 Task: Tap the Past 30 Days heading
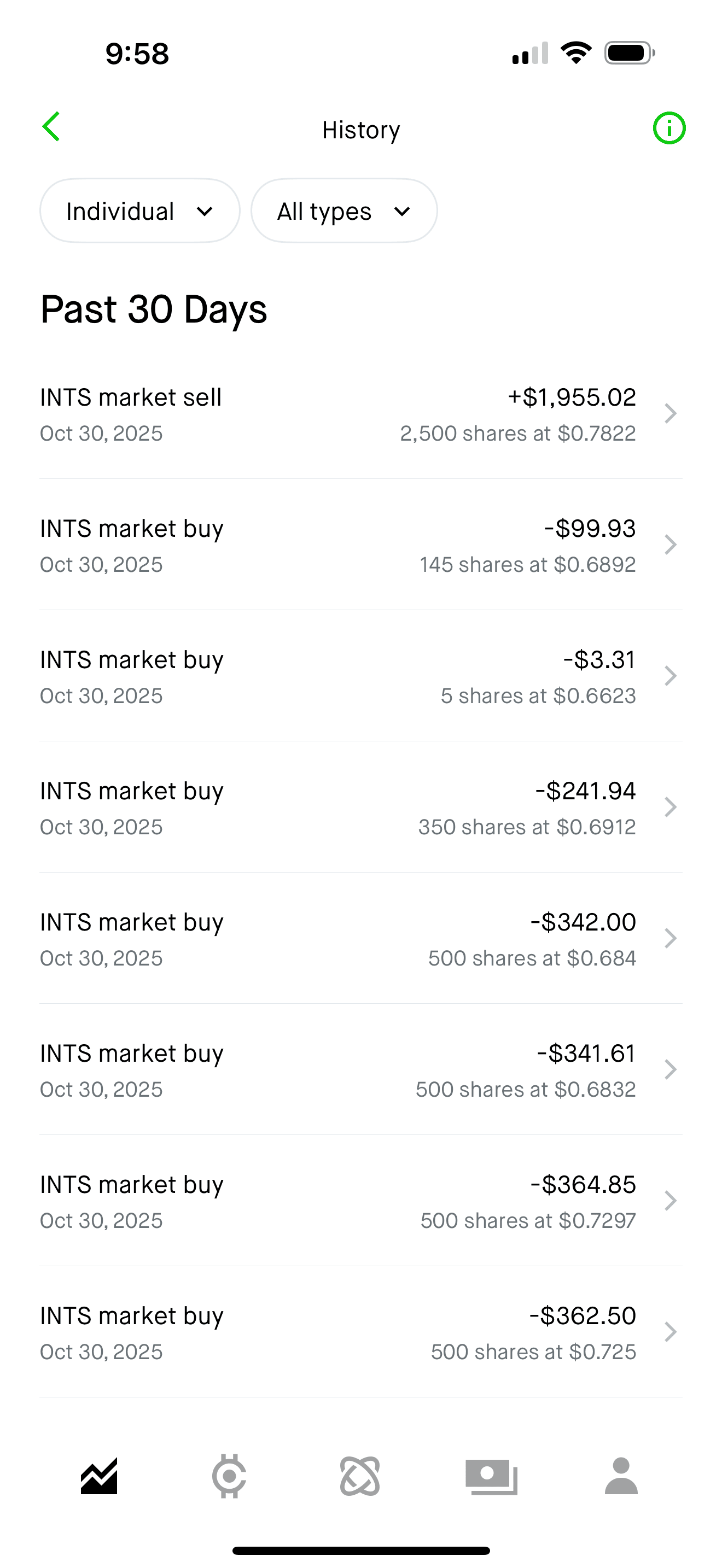[153, 309]
